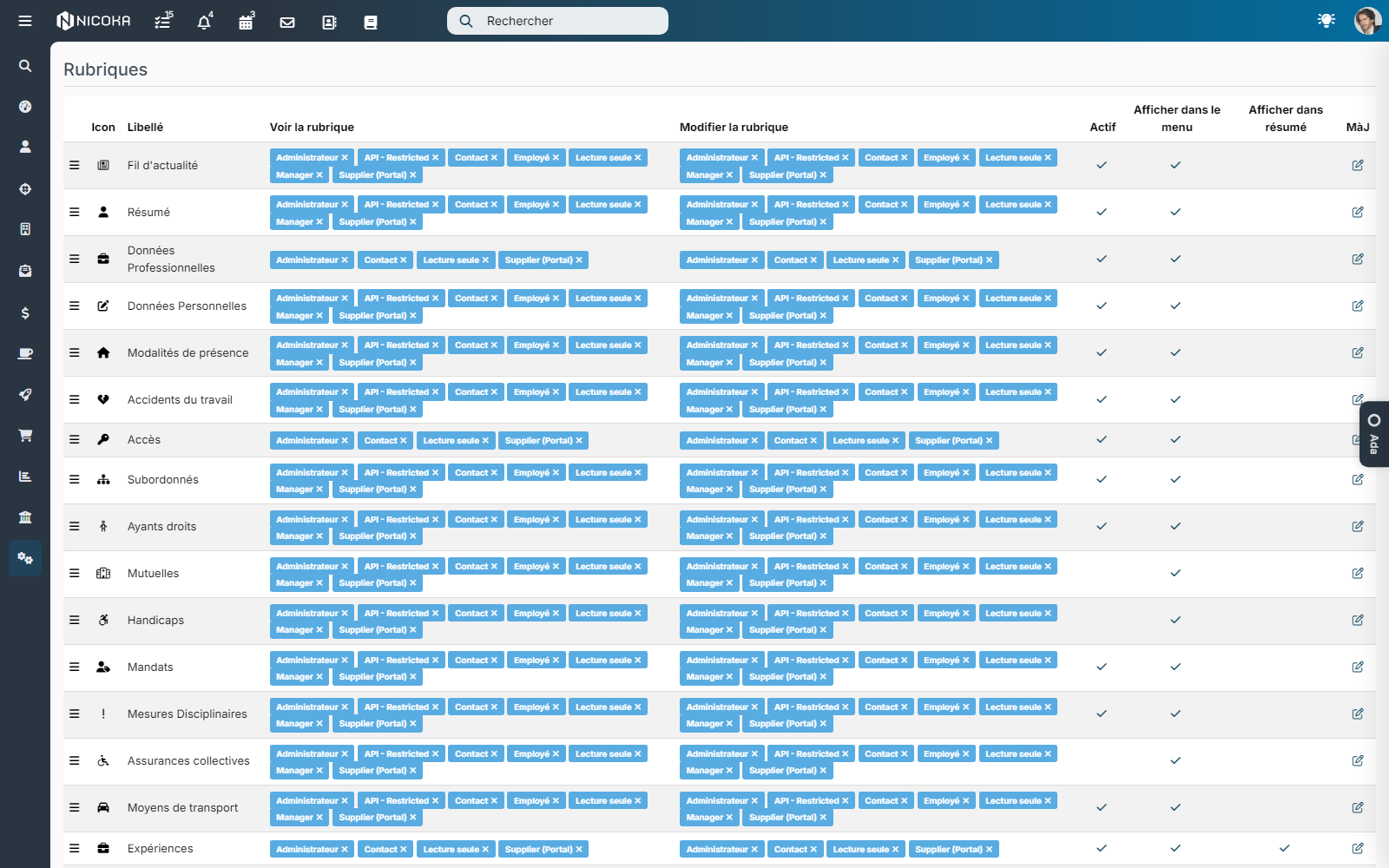This screenshot has width=1389, height=868.
Task: Click the Nicoka logo
Action: (94, 21)
